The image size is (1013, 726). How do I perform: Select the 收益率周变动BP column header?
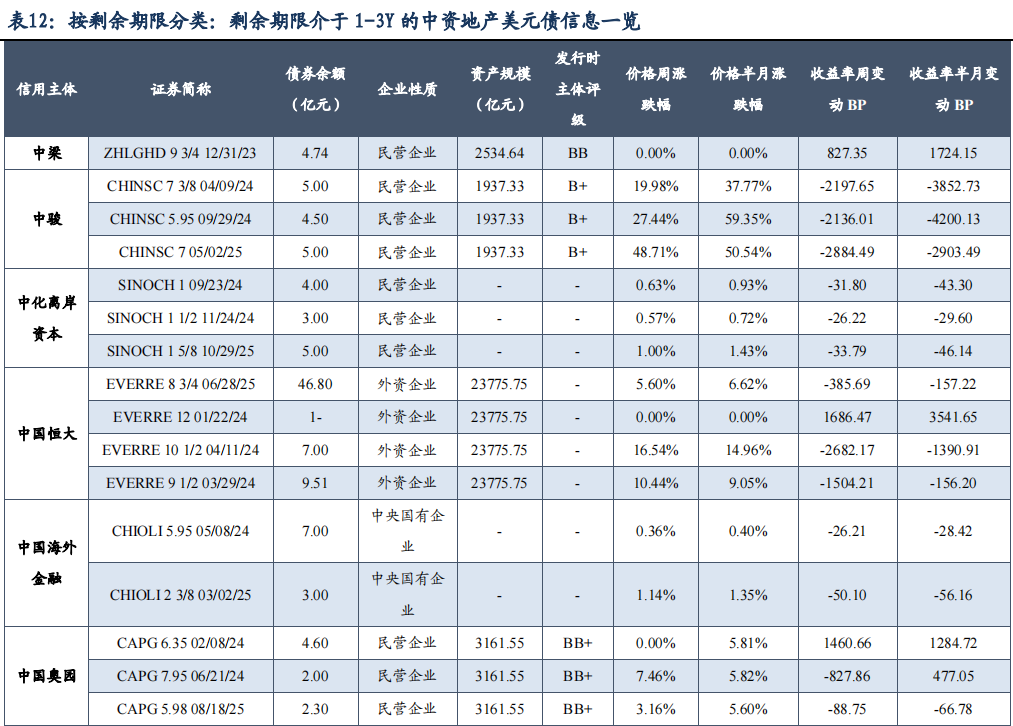(x=848, y=89)
